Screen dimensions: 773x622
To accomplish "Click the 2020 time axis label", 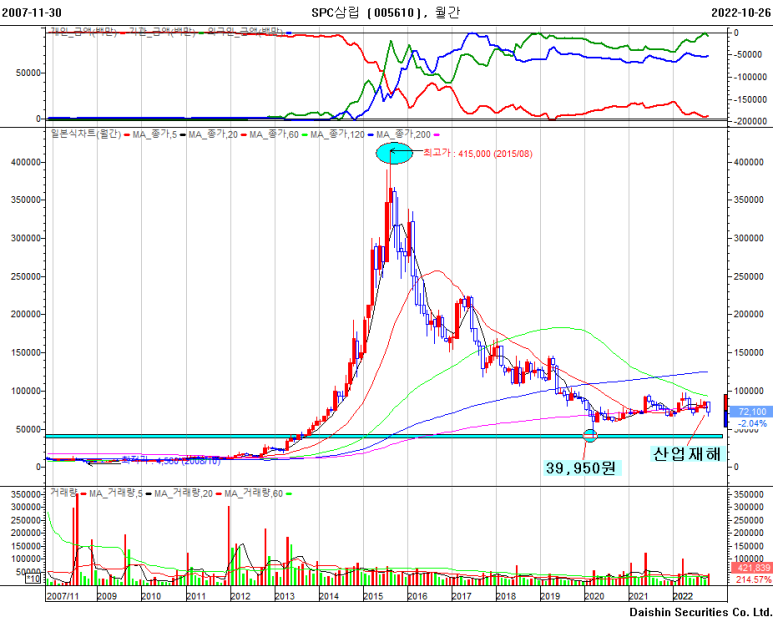I will pyautogui.click(x=594, y=596).
